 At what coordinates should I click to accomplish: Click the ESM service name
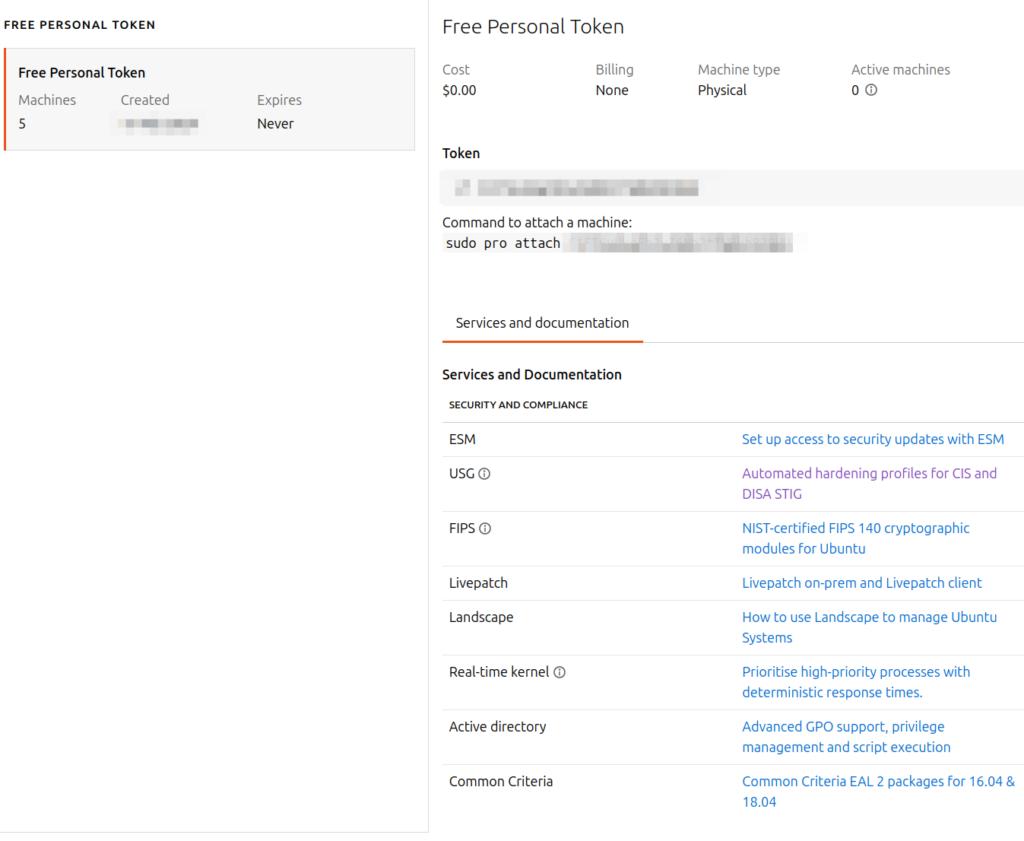click(462, 439)
